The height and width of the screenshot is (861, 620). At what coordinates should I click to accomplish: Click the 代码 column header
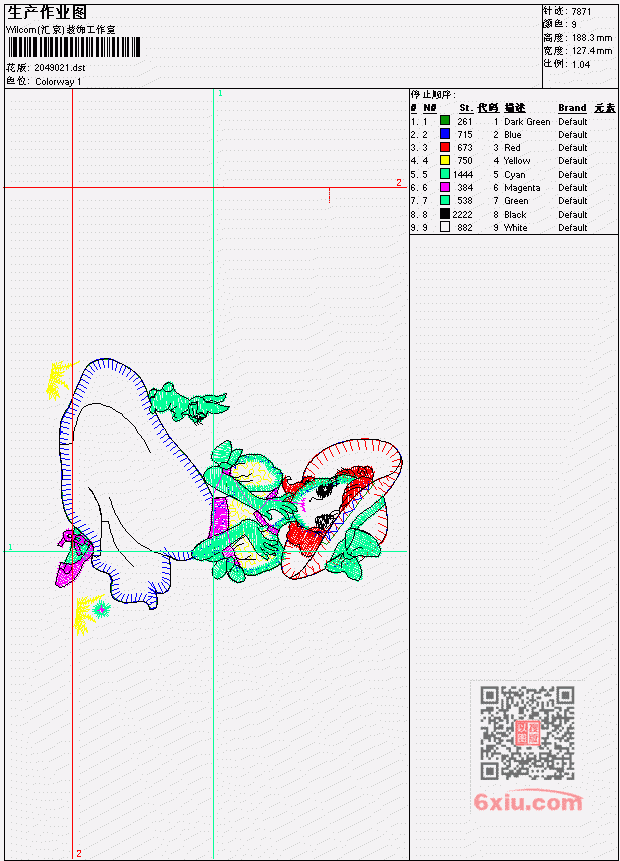(x=488, y=108)
